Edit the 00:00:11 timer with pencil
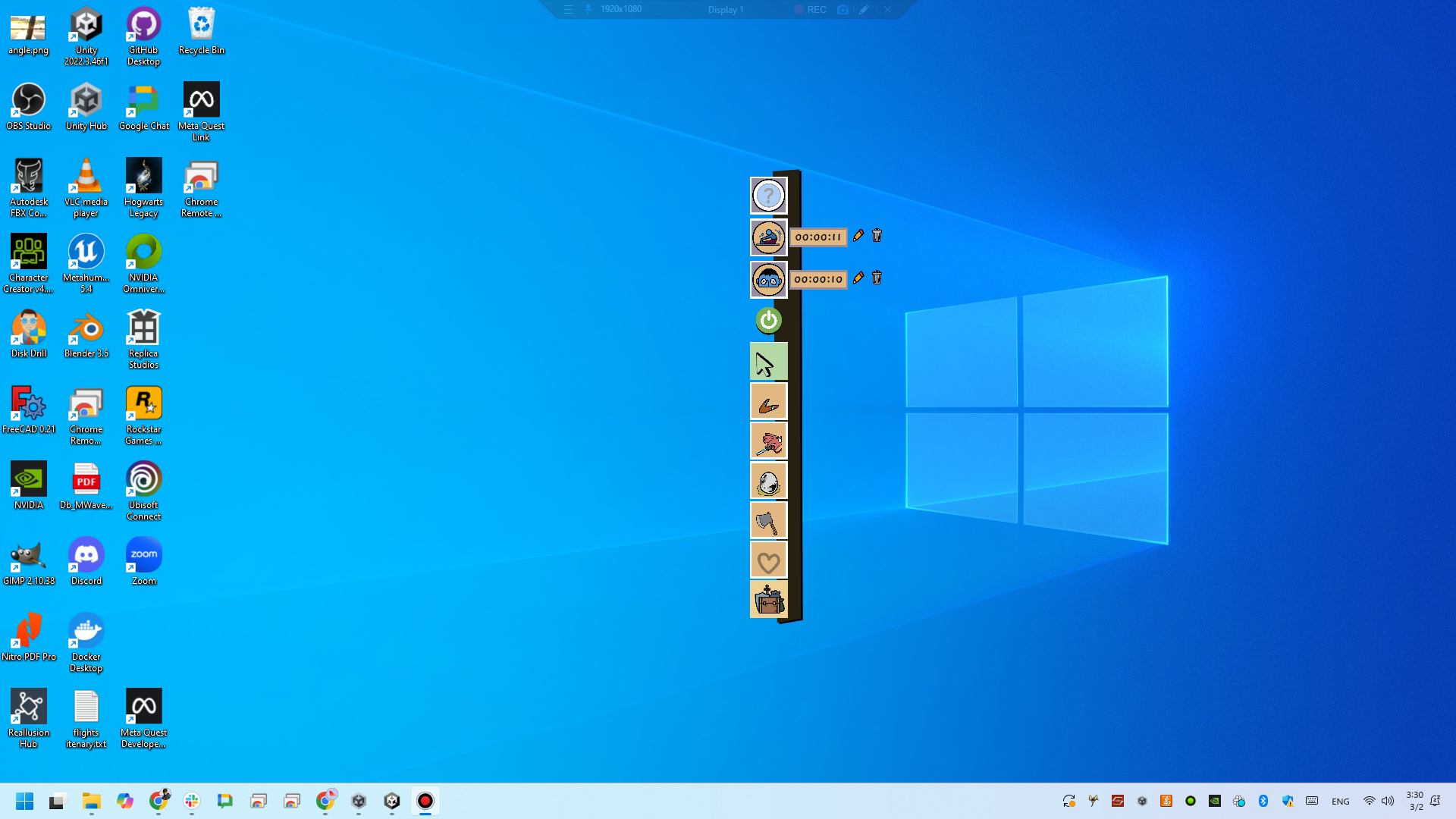 [858, 236]
